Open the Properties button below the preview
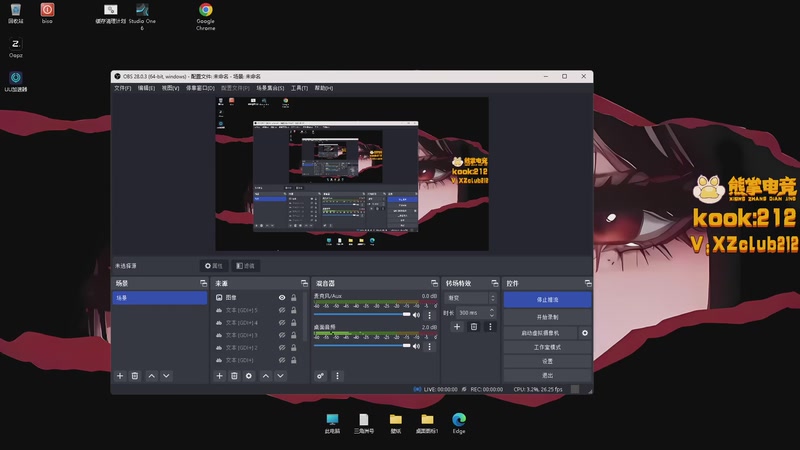This screenshot has width=800, height=450. point(214,266)
